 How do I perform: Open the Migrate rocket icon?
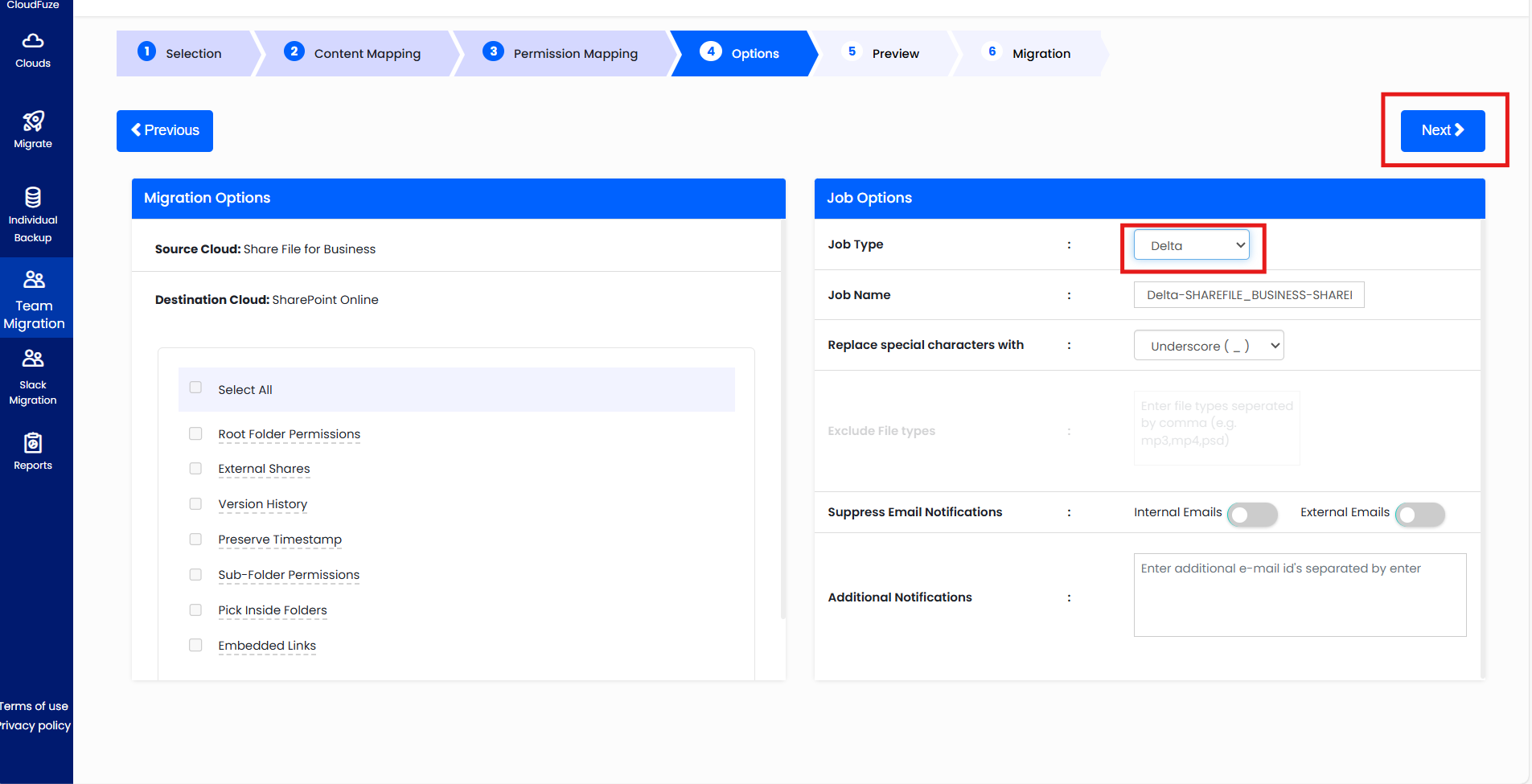[33, 121]
